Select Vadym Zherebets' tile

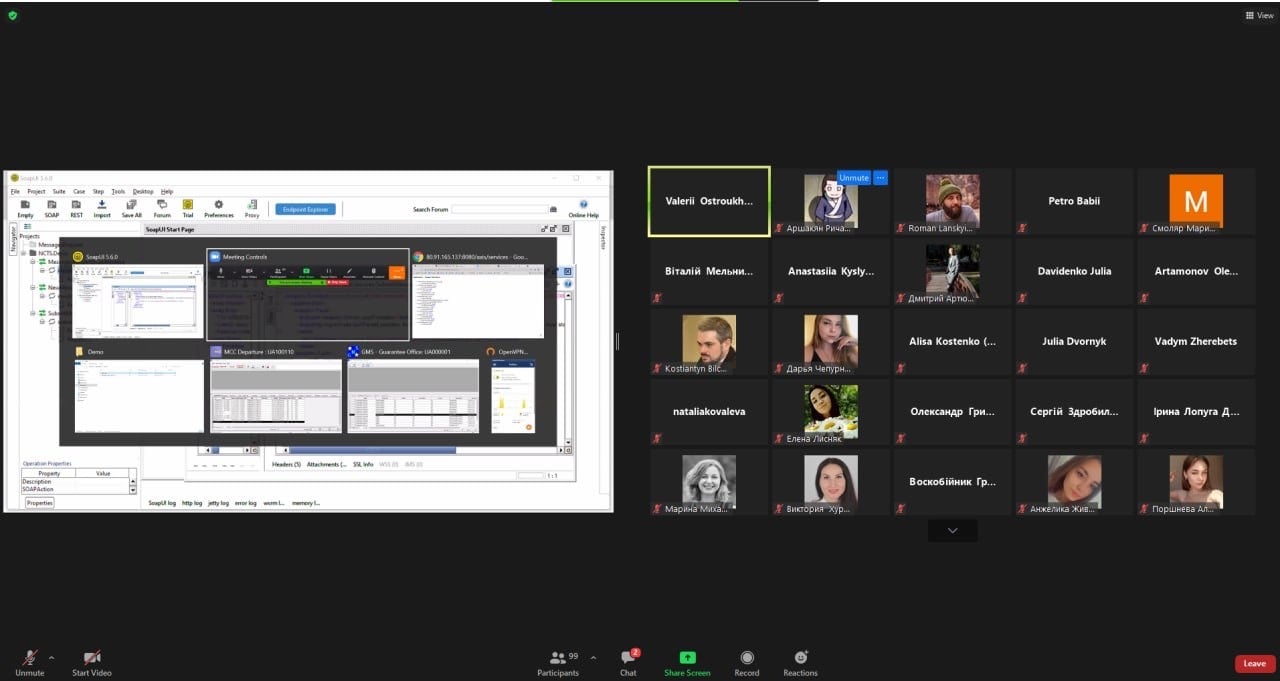(x=1196, y=342)
